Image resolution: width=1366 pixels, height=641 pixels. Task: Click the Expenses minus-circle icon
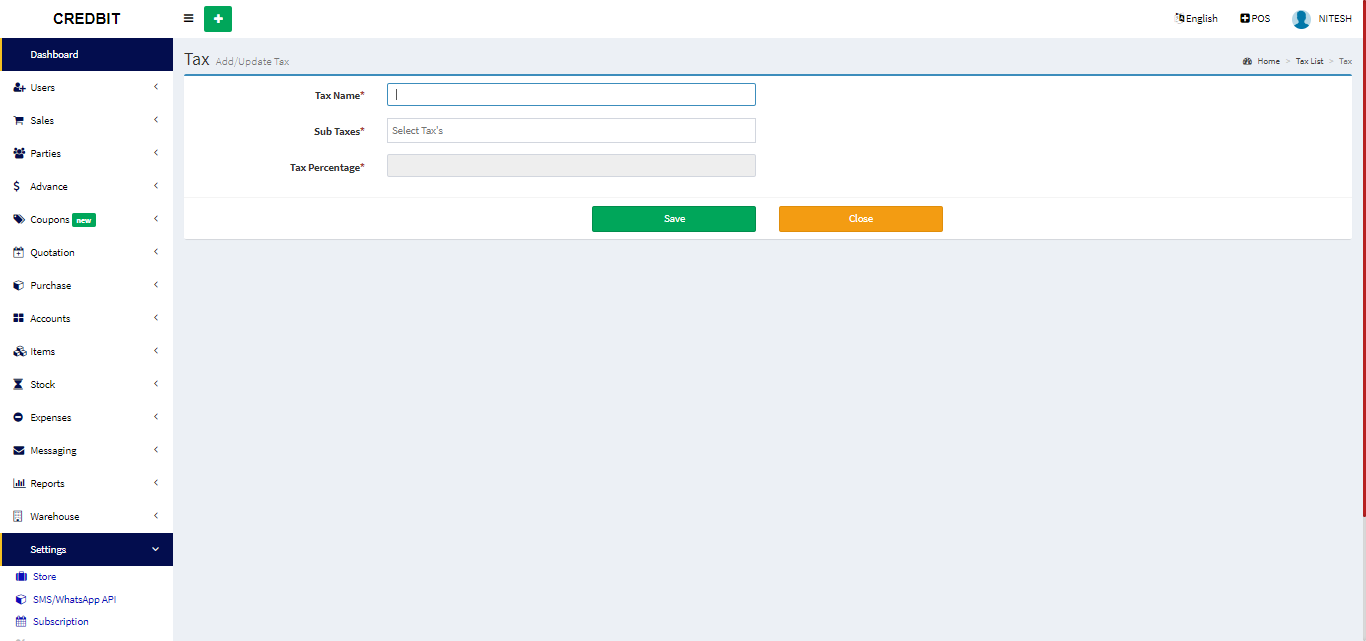(18, 418)
